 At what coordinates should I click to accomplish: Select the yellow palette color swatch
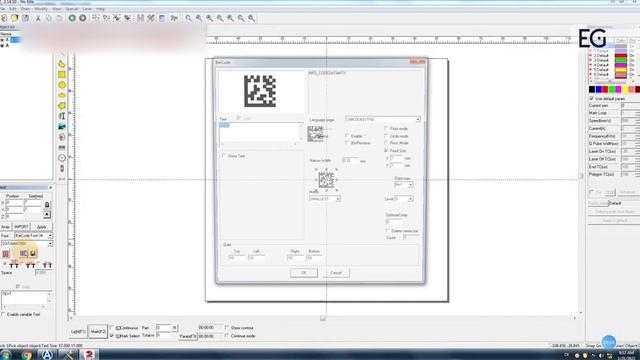tap(625, 89)
